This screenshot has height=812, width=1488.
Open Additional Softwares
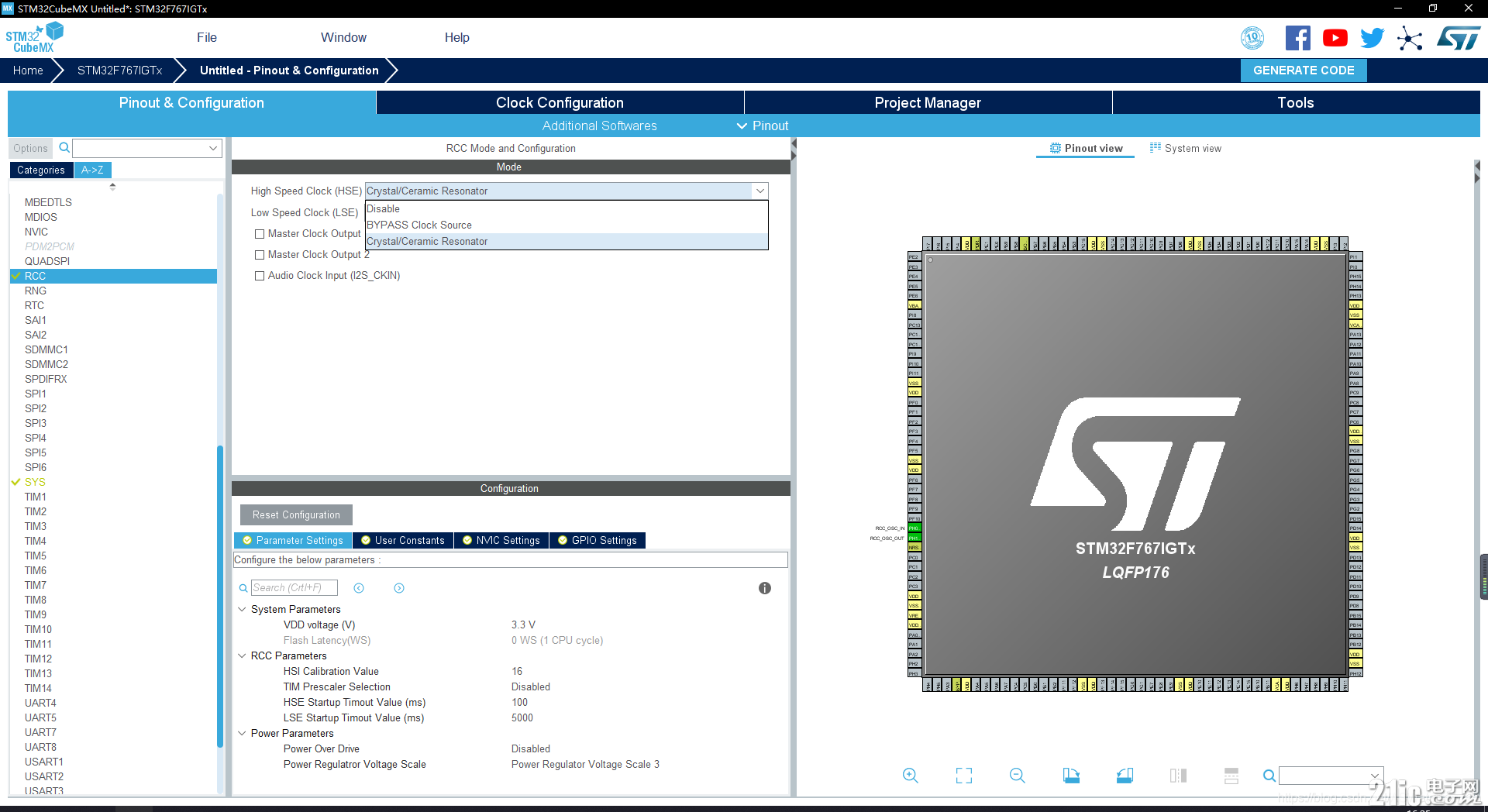[599, 126]
